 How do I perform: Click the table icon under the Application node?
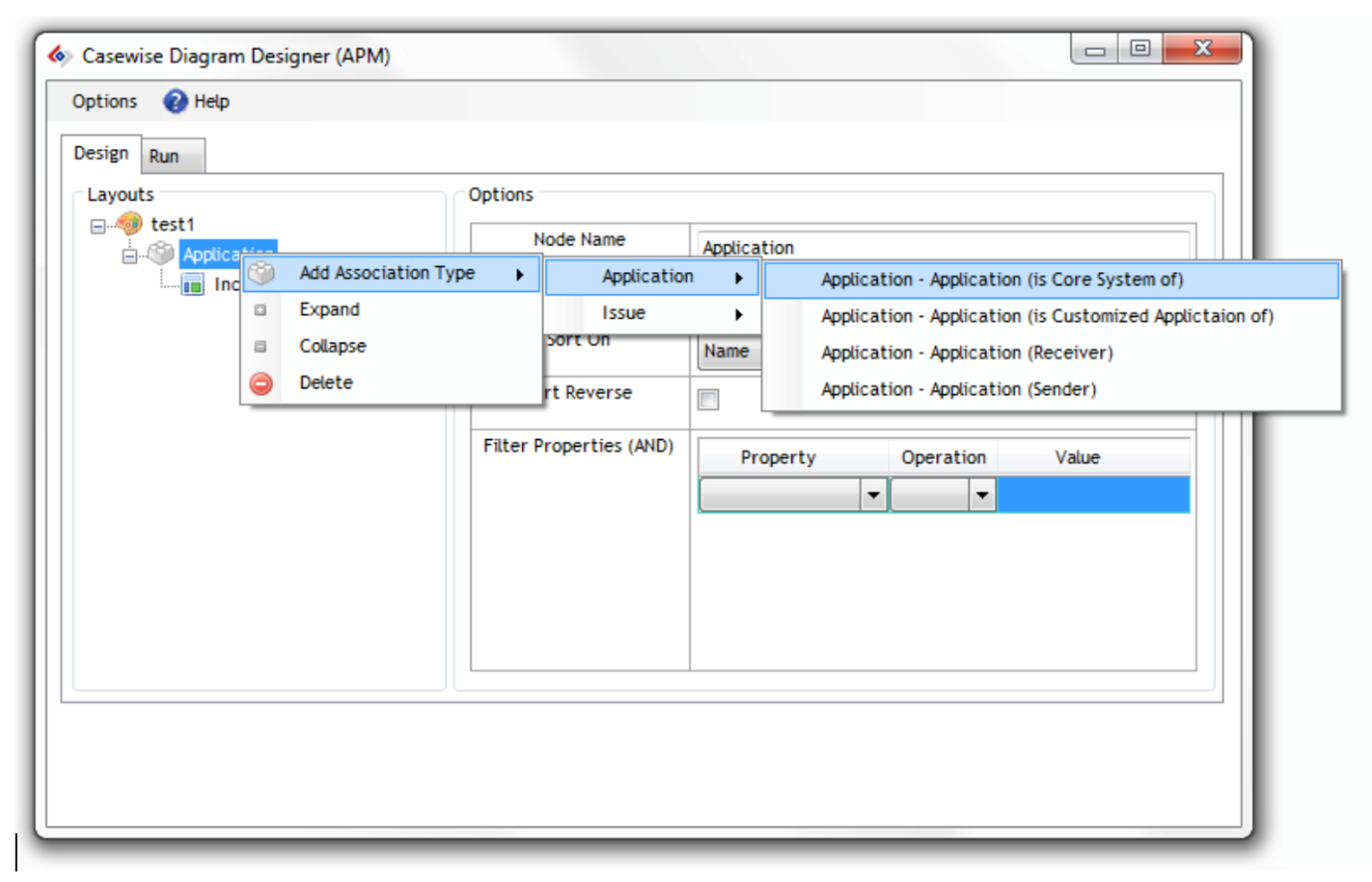click(193, 285)
